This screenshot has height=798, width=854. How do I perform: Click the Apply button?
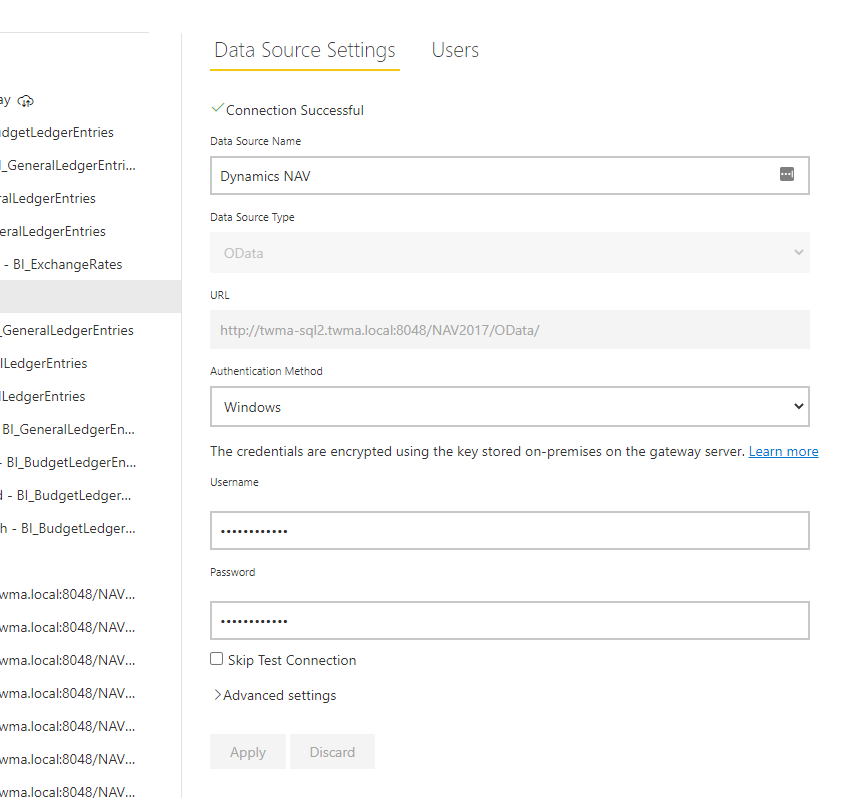247,751
